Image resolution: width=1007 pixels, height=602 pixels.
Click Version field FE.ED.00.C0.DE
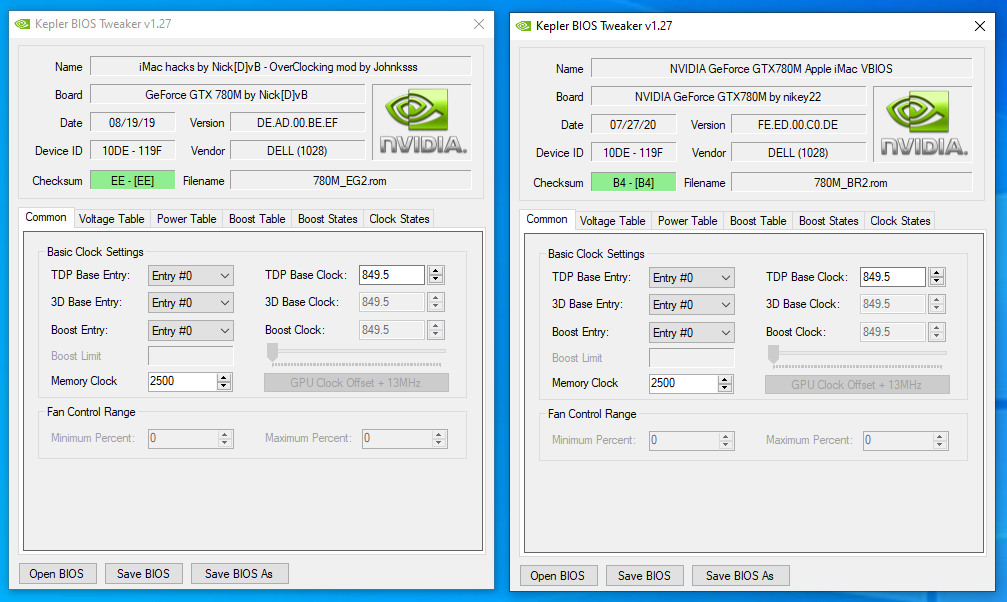pos(799,125)
